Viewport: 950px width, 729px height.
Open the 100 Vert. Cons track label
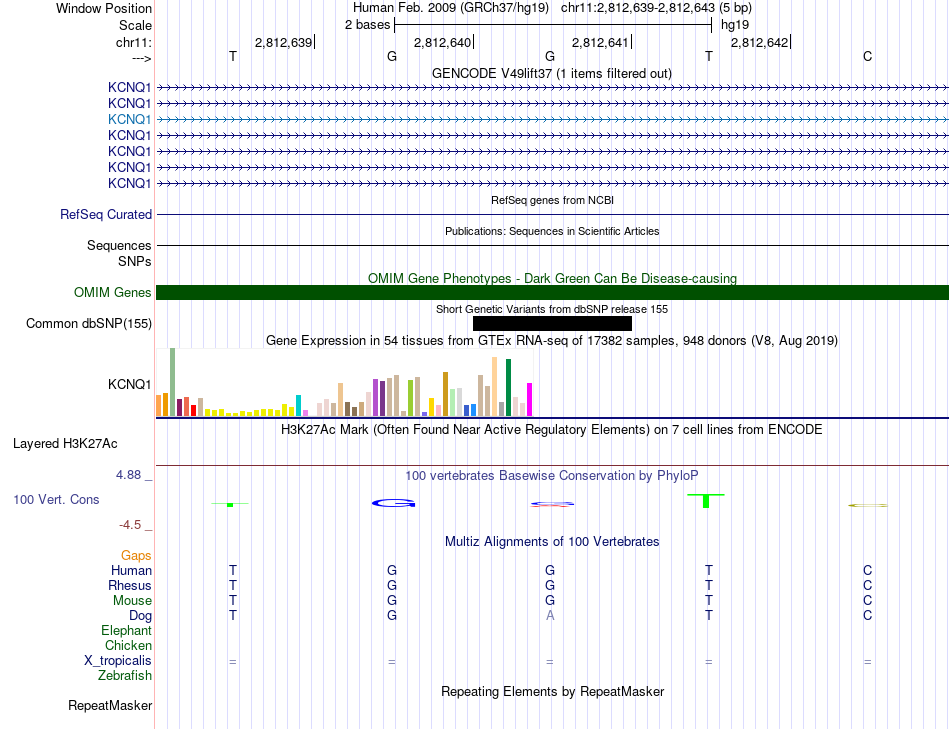pos(56,499)
